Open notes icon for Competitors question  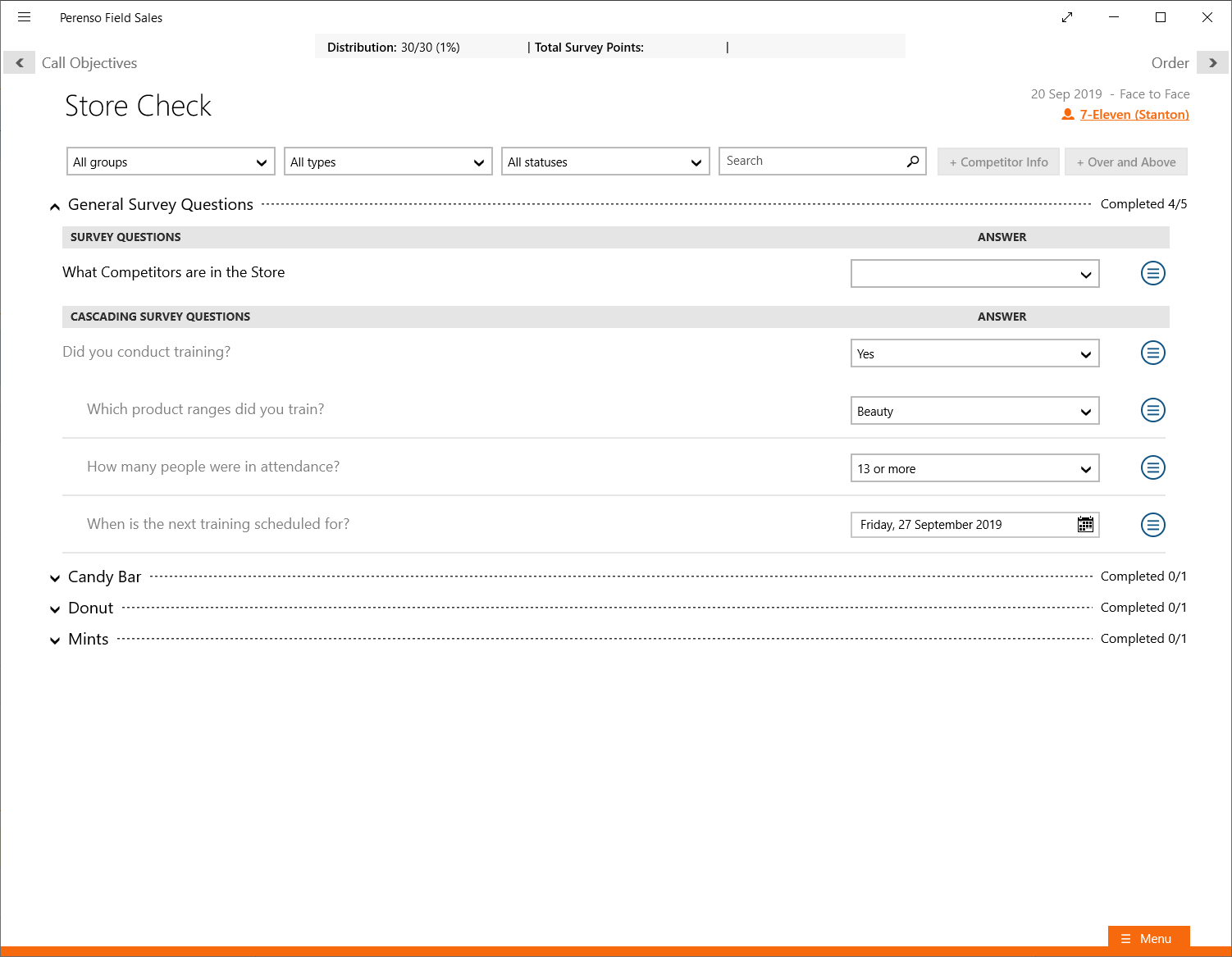(x=1153, y=273)
